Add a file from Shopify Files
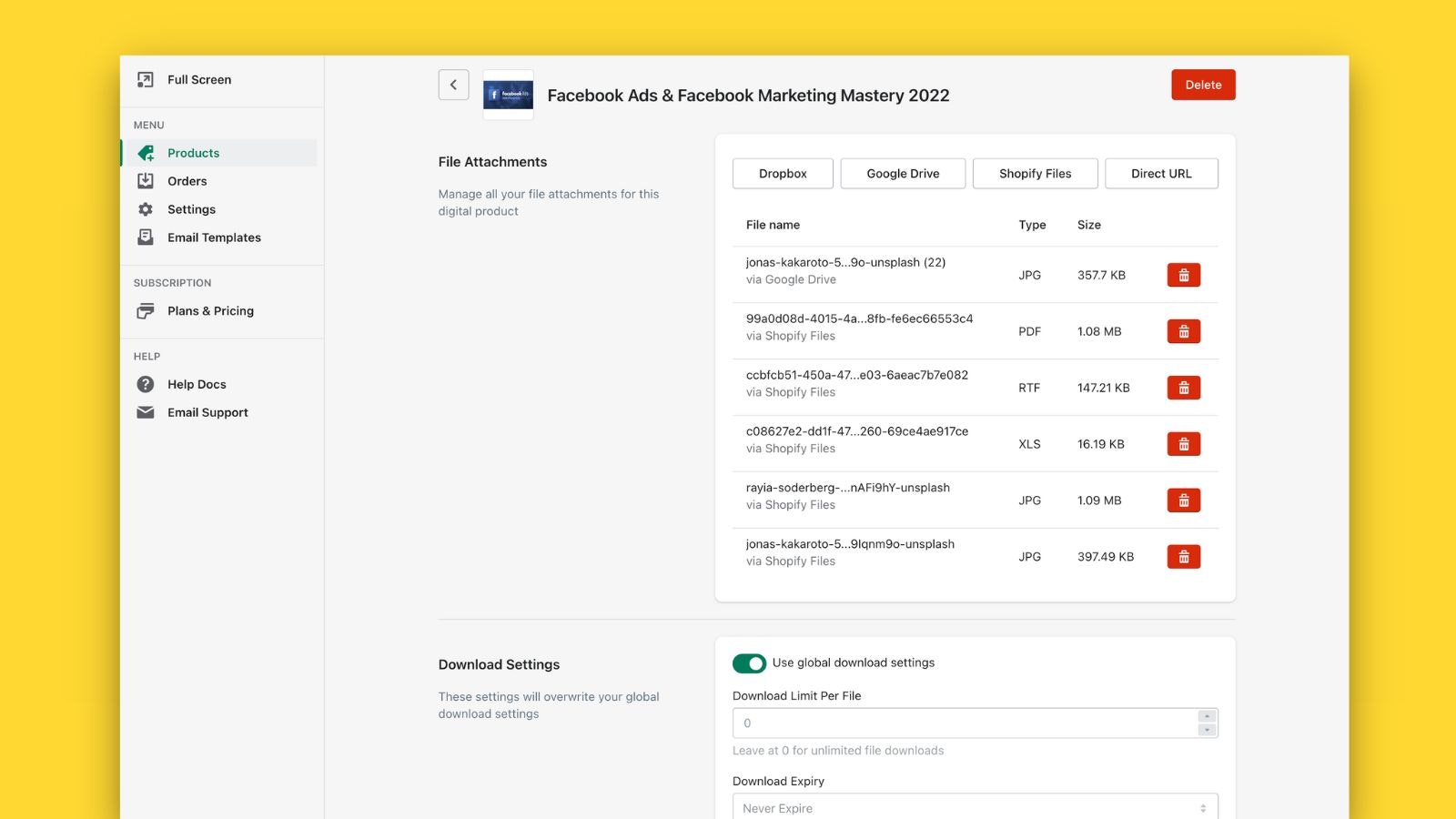 1035,174
